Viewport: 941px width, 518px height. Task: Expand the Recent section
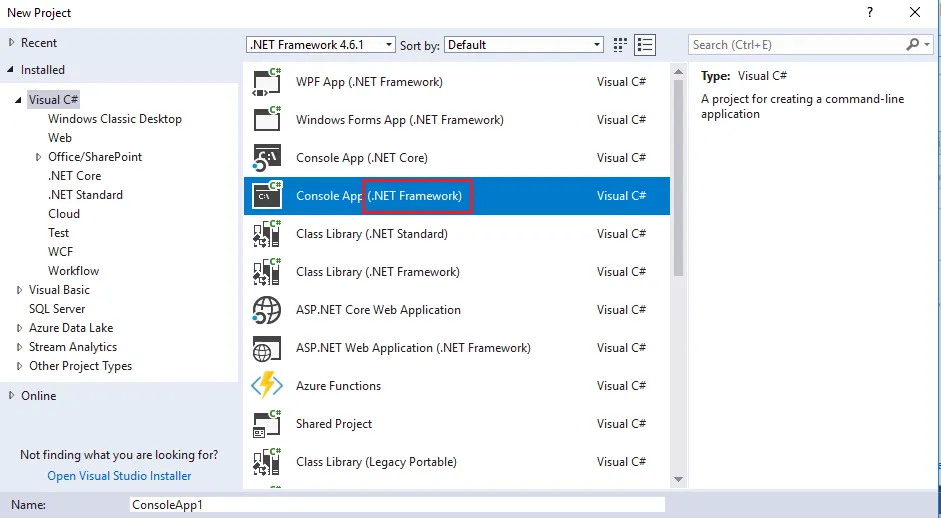click(x=11, y=43)
